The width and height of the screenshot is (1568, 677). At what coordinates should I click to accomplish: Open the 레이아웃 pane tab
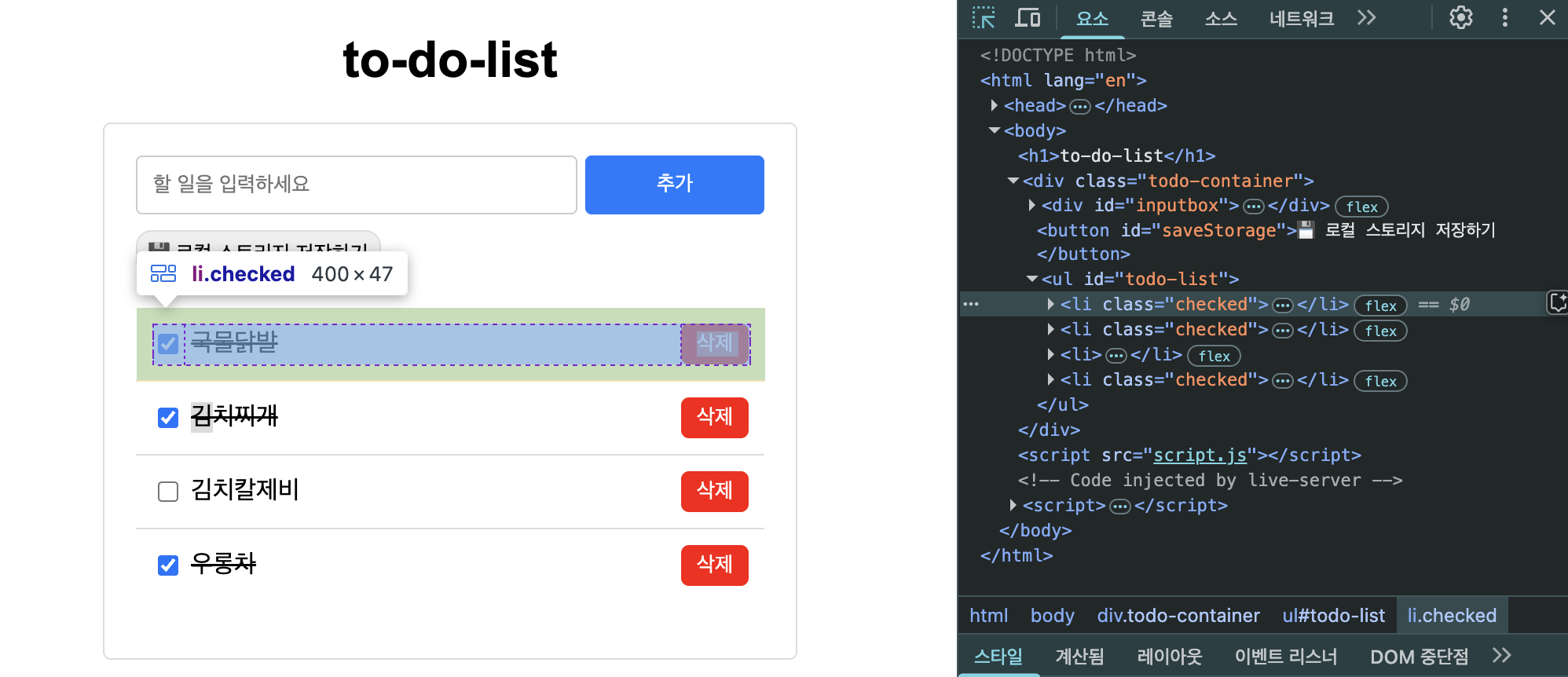(x=1170, y=656)
